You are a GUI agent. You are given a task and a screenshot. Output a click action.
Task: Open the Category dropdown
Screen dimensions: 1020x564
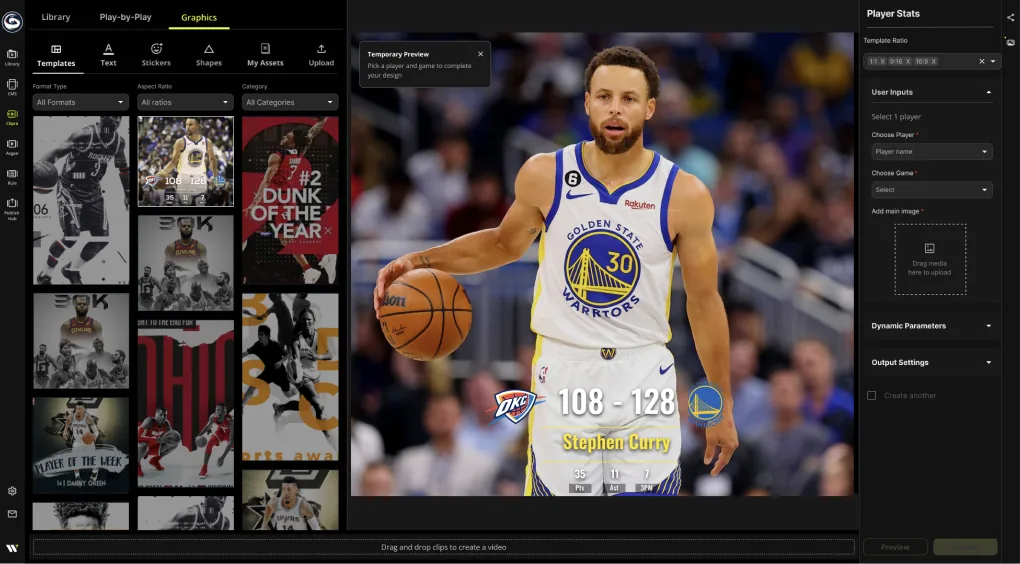(x=290, y=102)
